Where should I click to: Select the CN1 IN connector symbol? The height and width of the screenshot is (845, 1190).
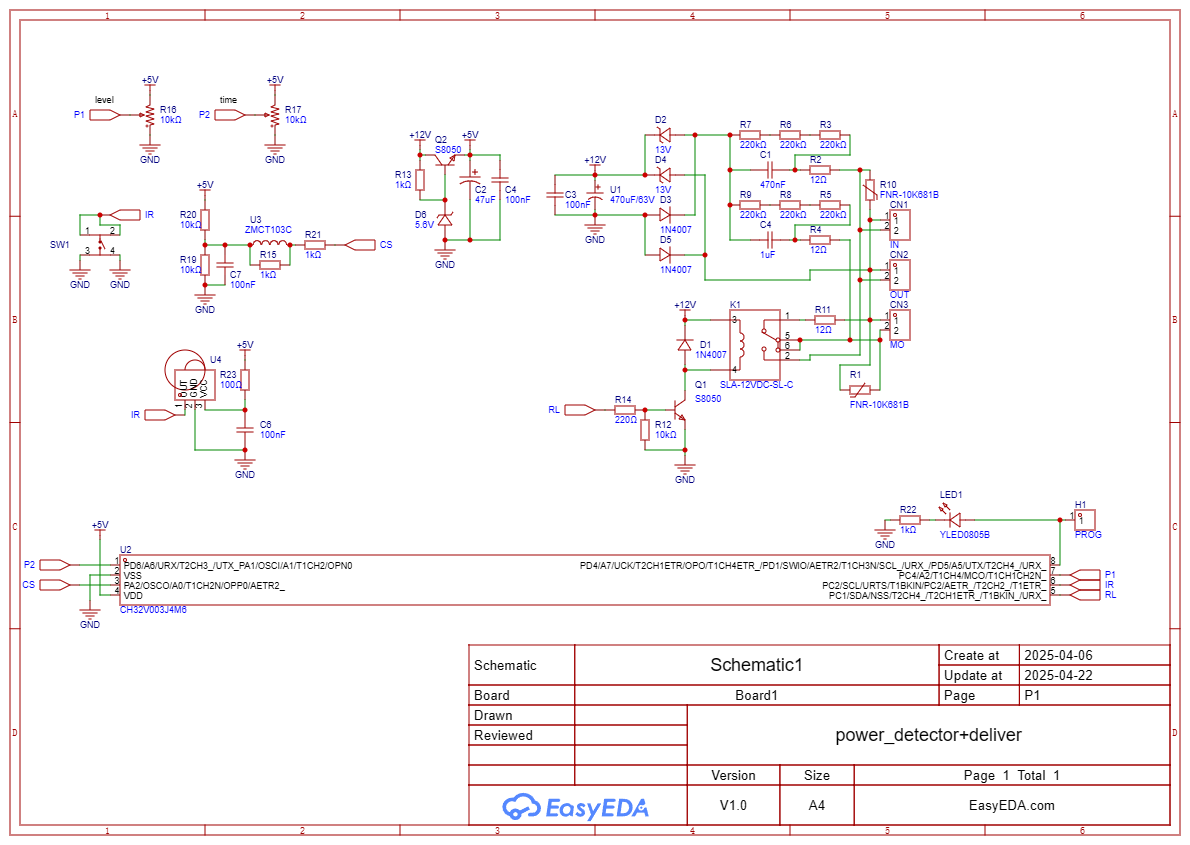(x=899, y=225)
